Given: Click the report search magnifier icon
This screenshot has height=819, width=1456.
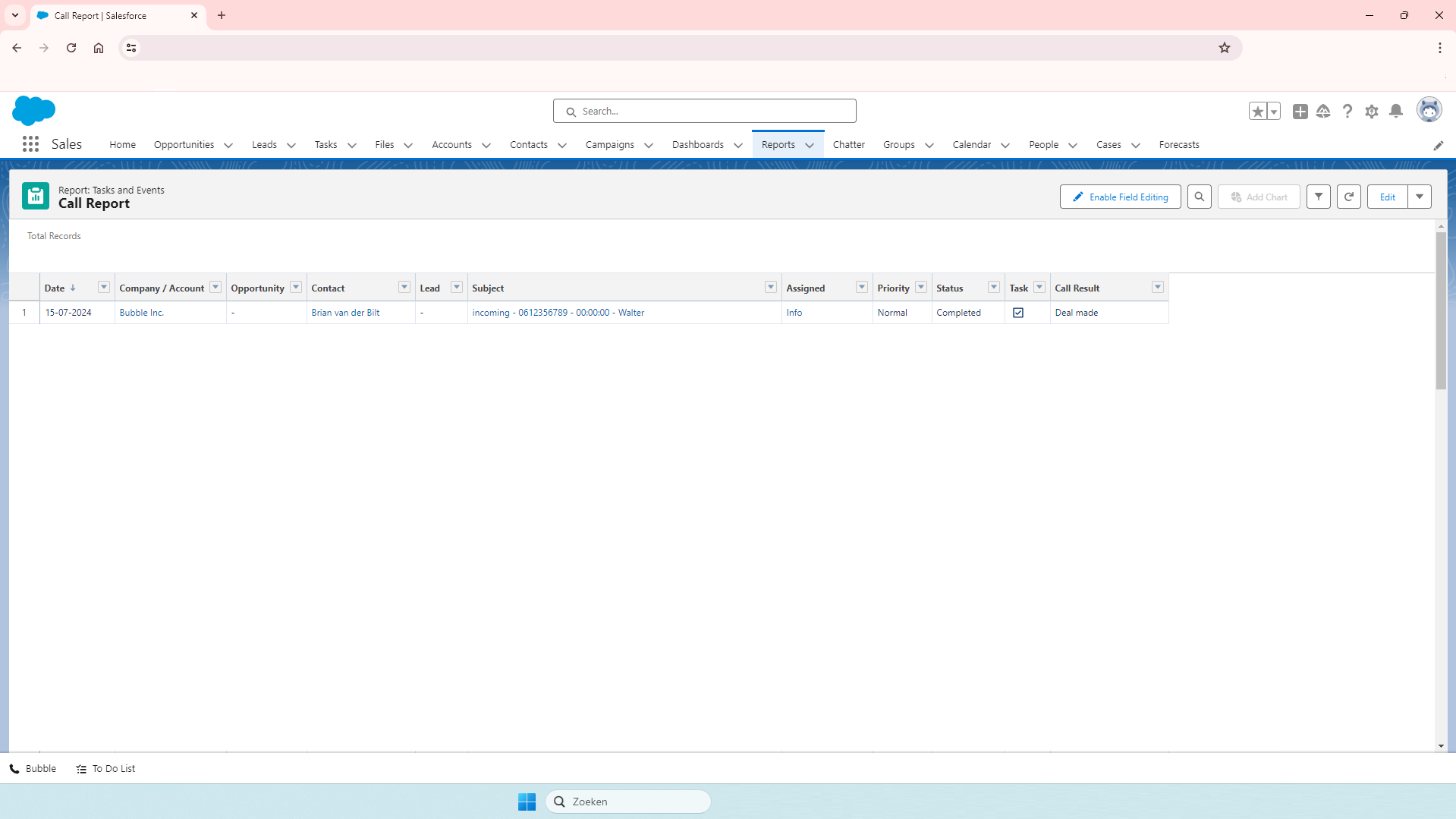Looking at the screenshot, I should (1199, 197).
